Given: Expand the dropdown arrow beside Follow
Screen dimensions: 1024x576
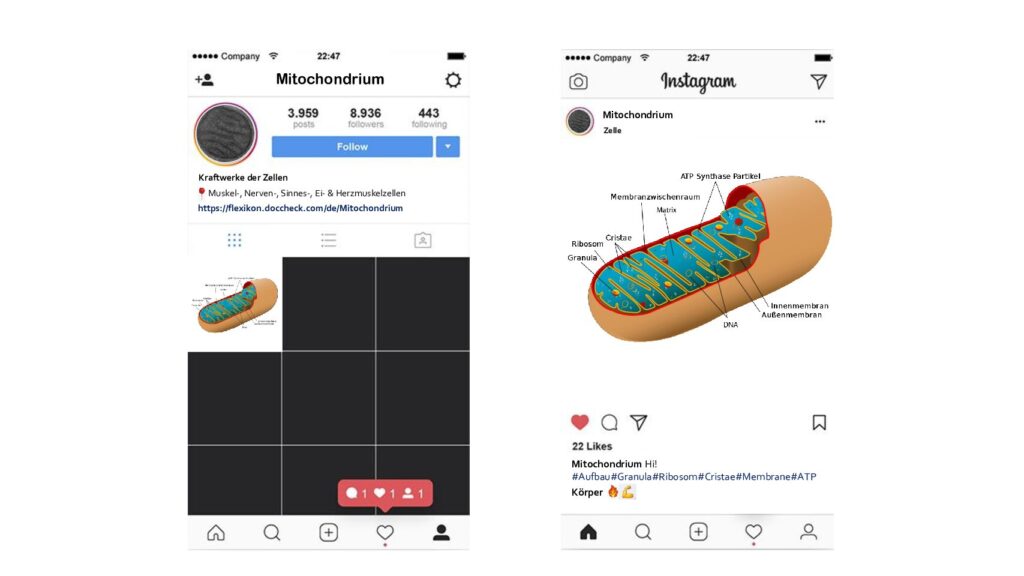Looking at the screenshot, I should click(x=448, y=147).
